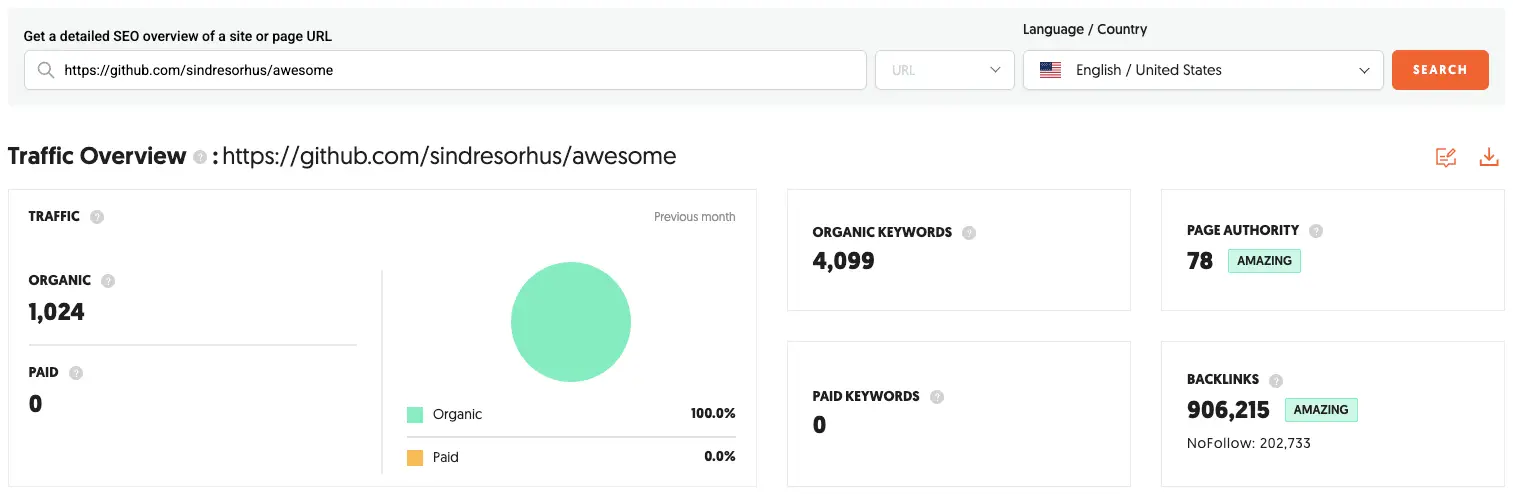Open the URL type dropdown
This screenshot has width=1513, height=494.
[945, 70]
